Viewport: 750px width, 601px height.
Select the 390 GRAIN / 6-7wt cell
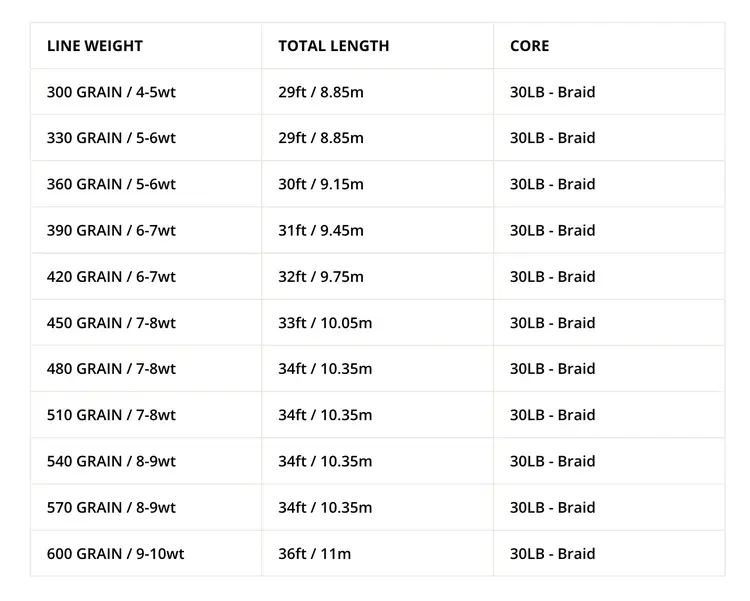[x=111, y=230]
